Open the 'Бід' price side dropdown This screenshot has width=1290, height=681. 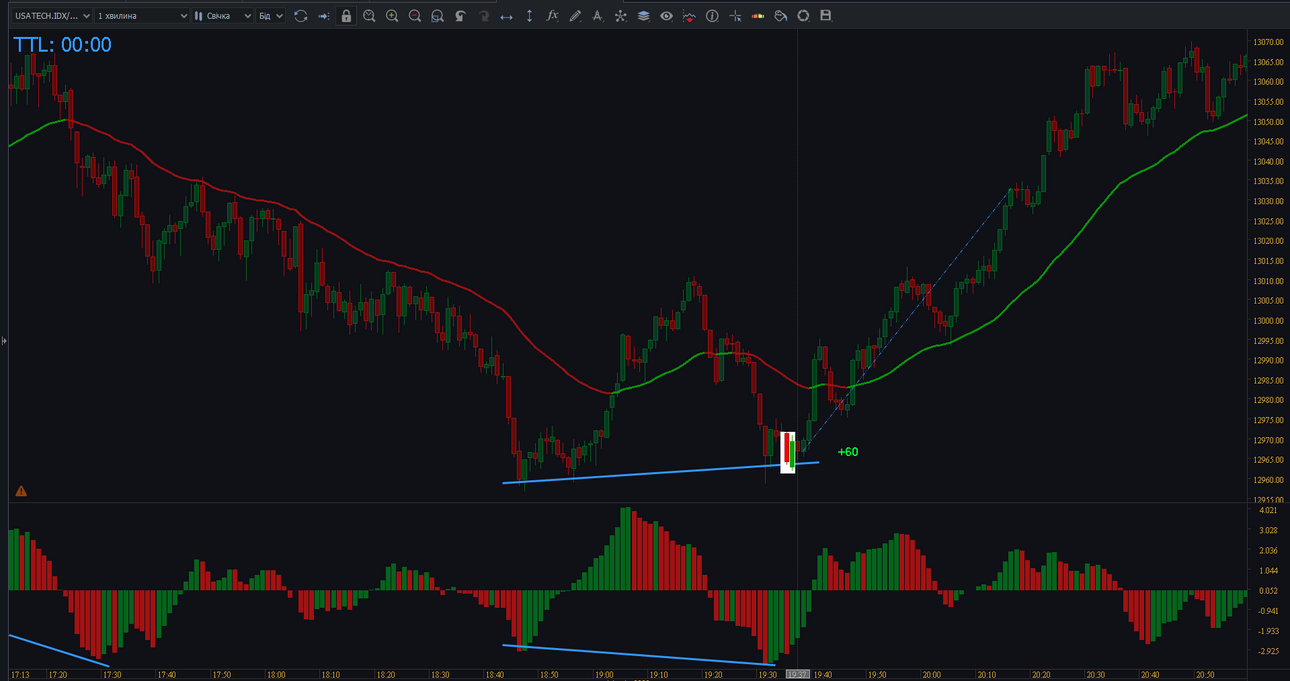271,16
